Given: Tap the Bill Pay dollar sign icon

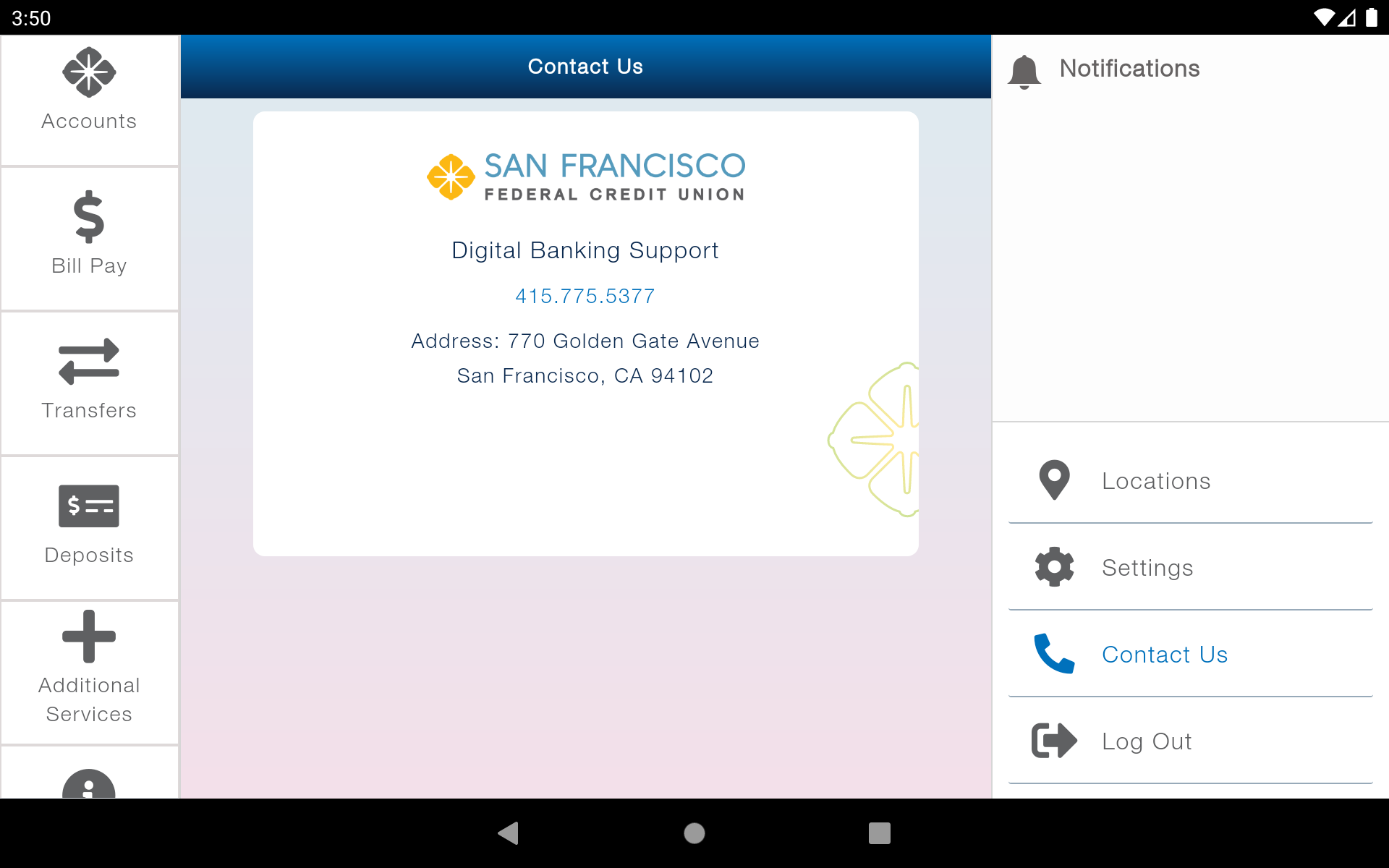Looking at the screenshot, I should [89, 216].
